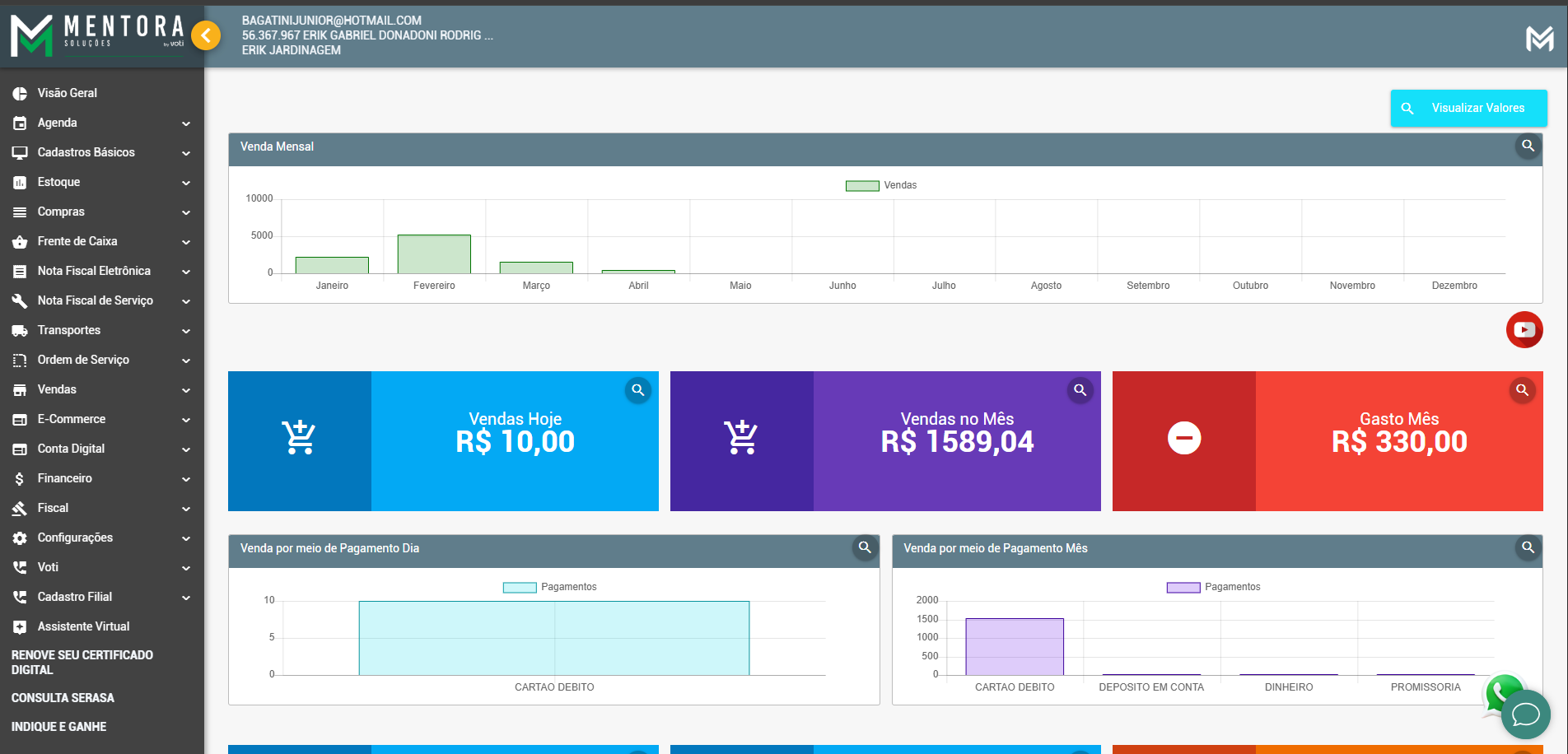Click magnifier on Venda por meio de Pagamento Dia
This screenshot has width=1568, height=754.
pyautogui.click(x=865, y=547)
